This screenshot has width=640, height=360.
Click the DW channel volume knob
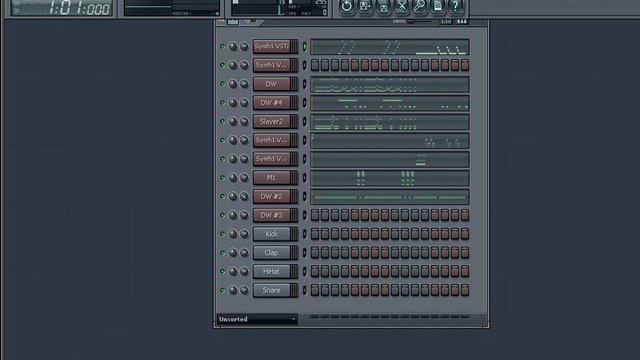coord(244,84)
